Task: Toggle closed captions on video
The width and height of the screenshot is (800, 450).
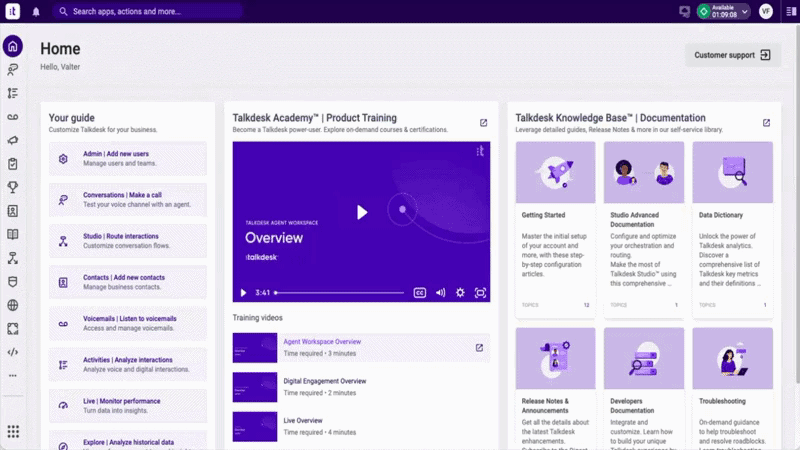Action: tap(419, 293)
